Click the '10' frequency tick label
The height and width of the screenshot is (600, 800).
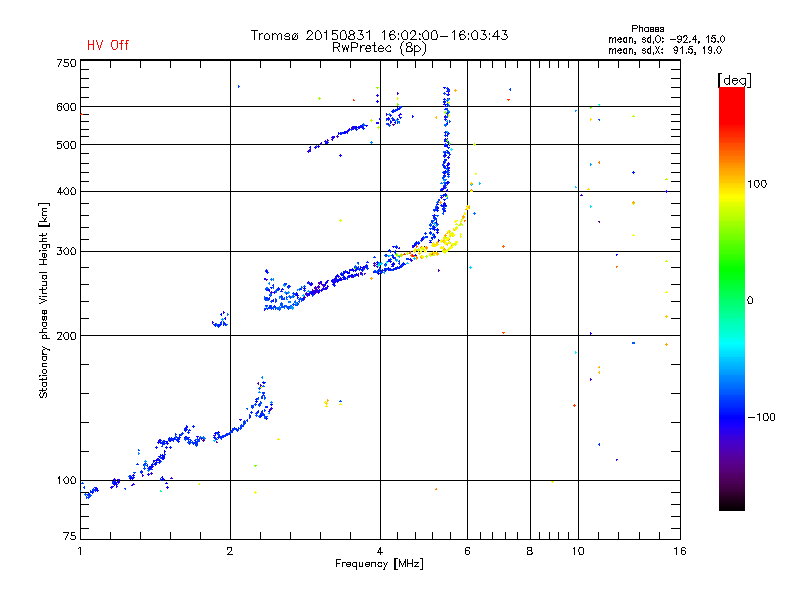pyautogui.click(x=578, y=551)
